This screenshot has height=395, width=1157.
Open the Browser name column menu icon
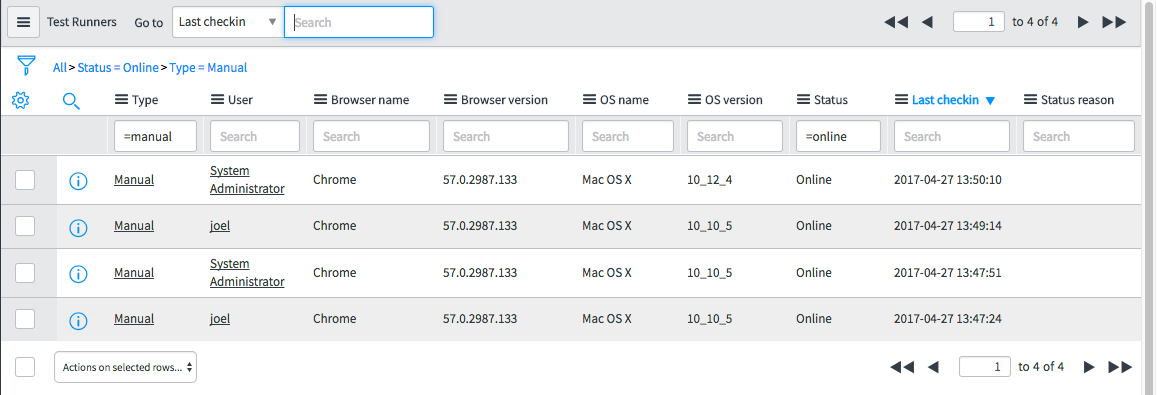point(320,100)
